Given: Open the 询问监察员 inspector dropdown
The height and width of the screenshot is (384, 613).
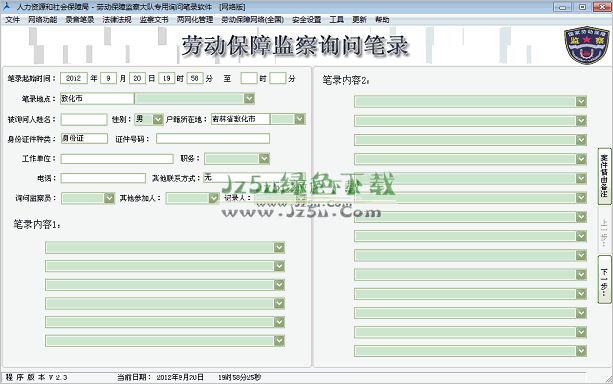Looking at the screenshot, I should tap(109, 198).
